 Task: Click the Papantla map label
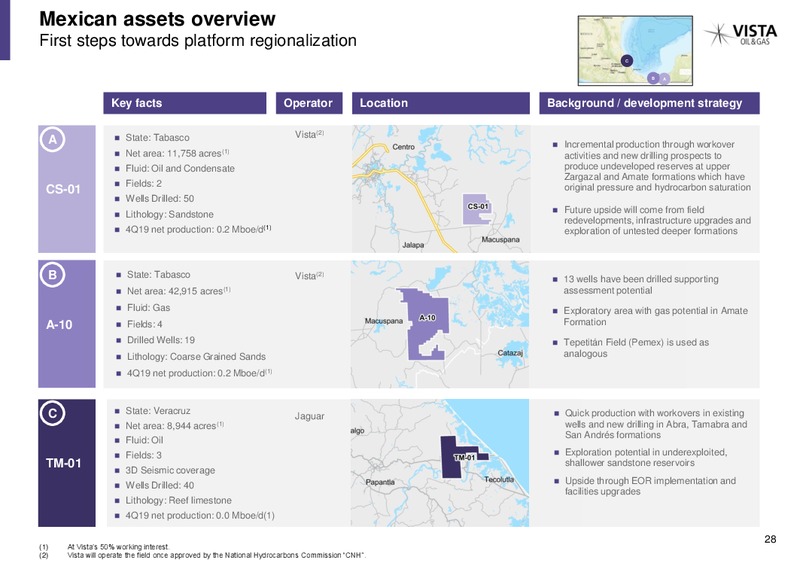point(380,482)
